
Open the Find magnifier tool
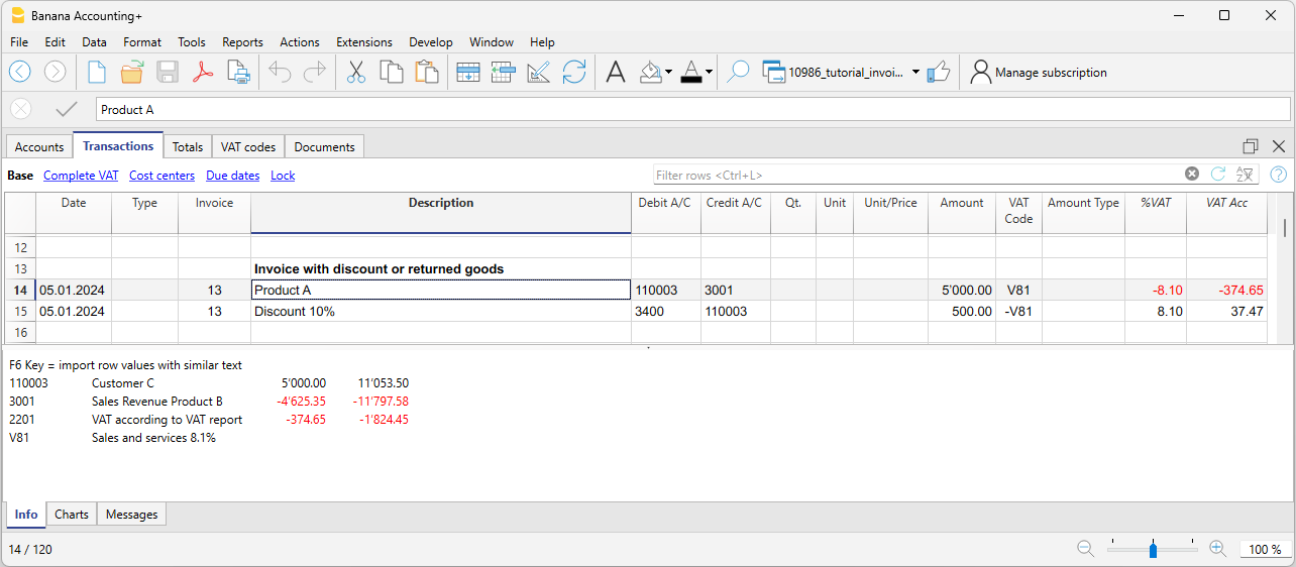738,72
